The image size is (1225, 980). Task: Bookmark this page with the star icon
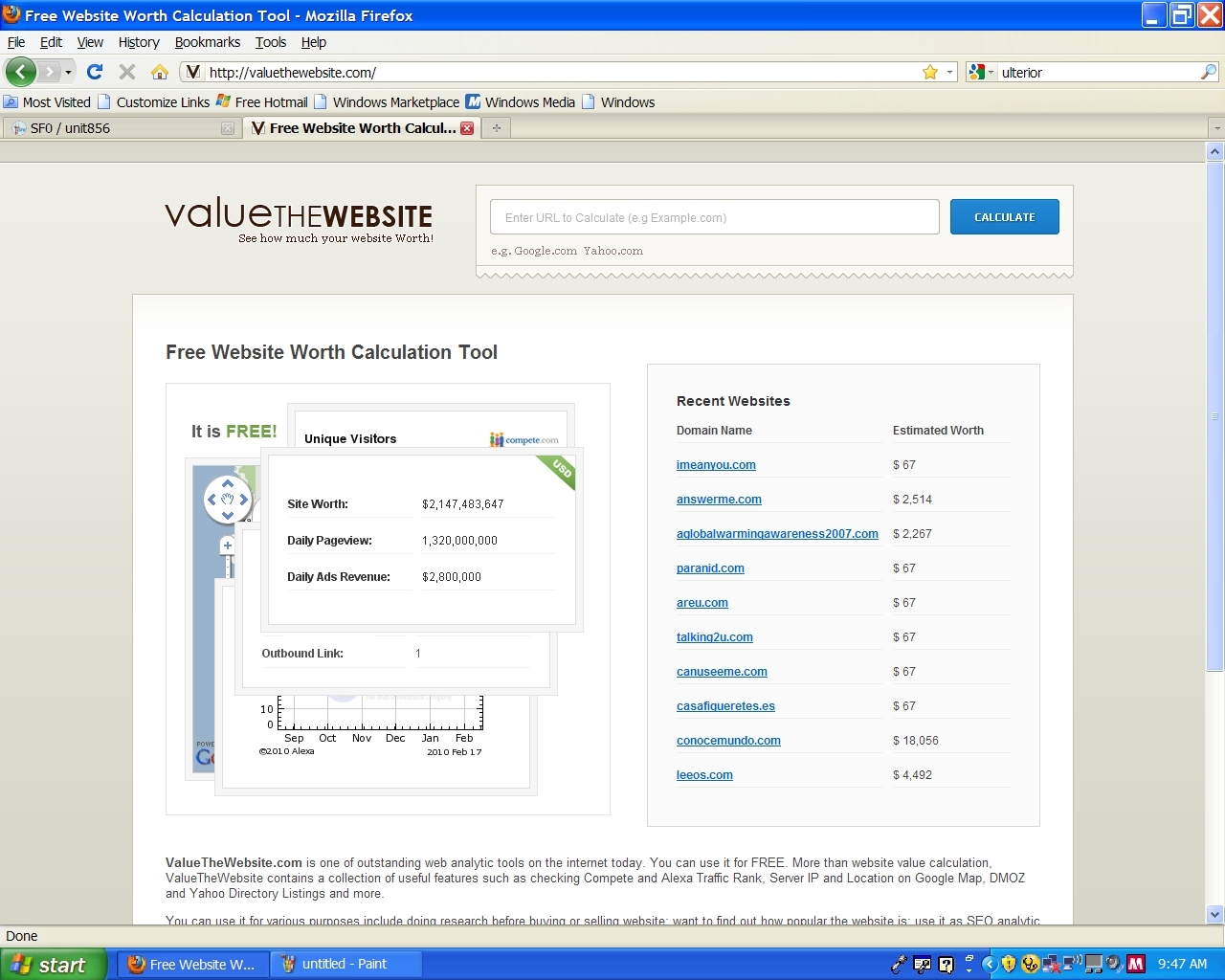[929, 72]
